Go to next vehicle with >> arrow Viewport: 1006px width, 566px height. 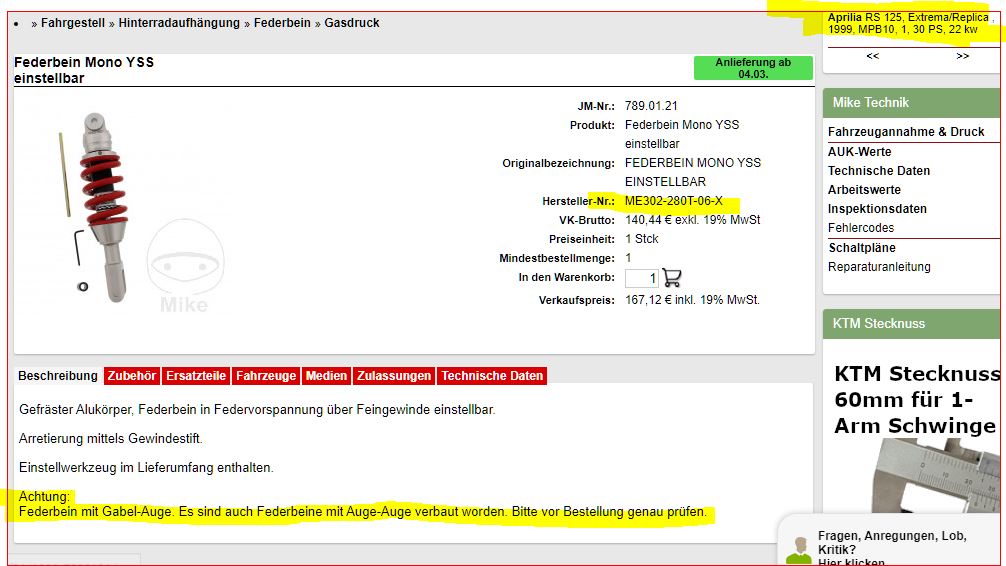[962, 57]
